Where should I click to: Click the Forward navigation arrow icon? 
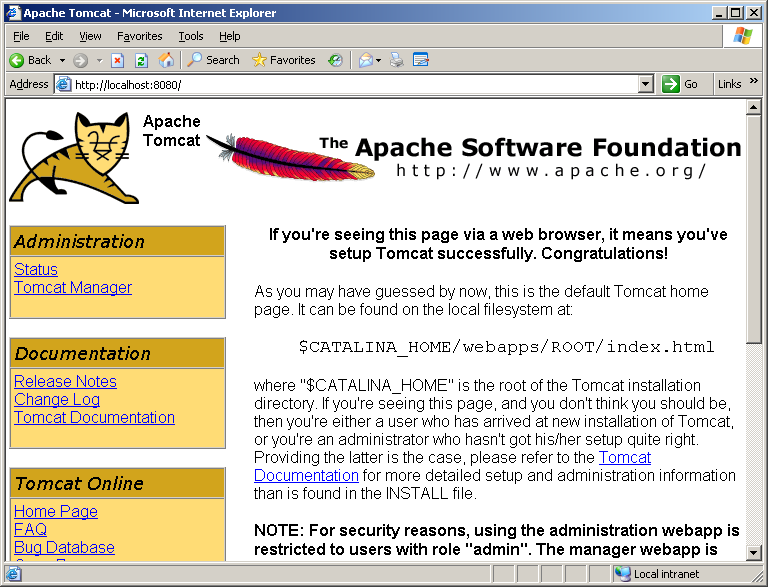[80, 60]
